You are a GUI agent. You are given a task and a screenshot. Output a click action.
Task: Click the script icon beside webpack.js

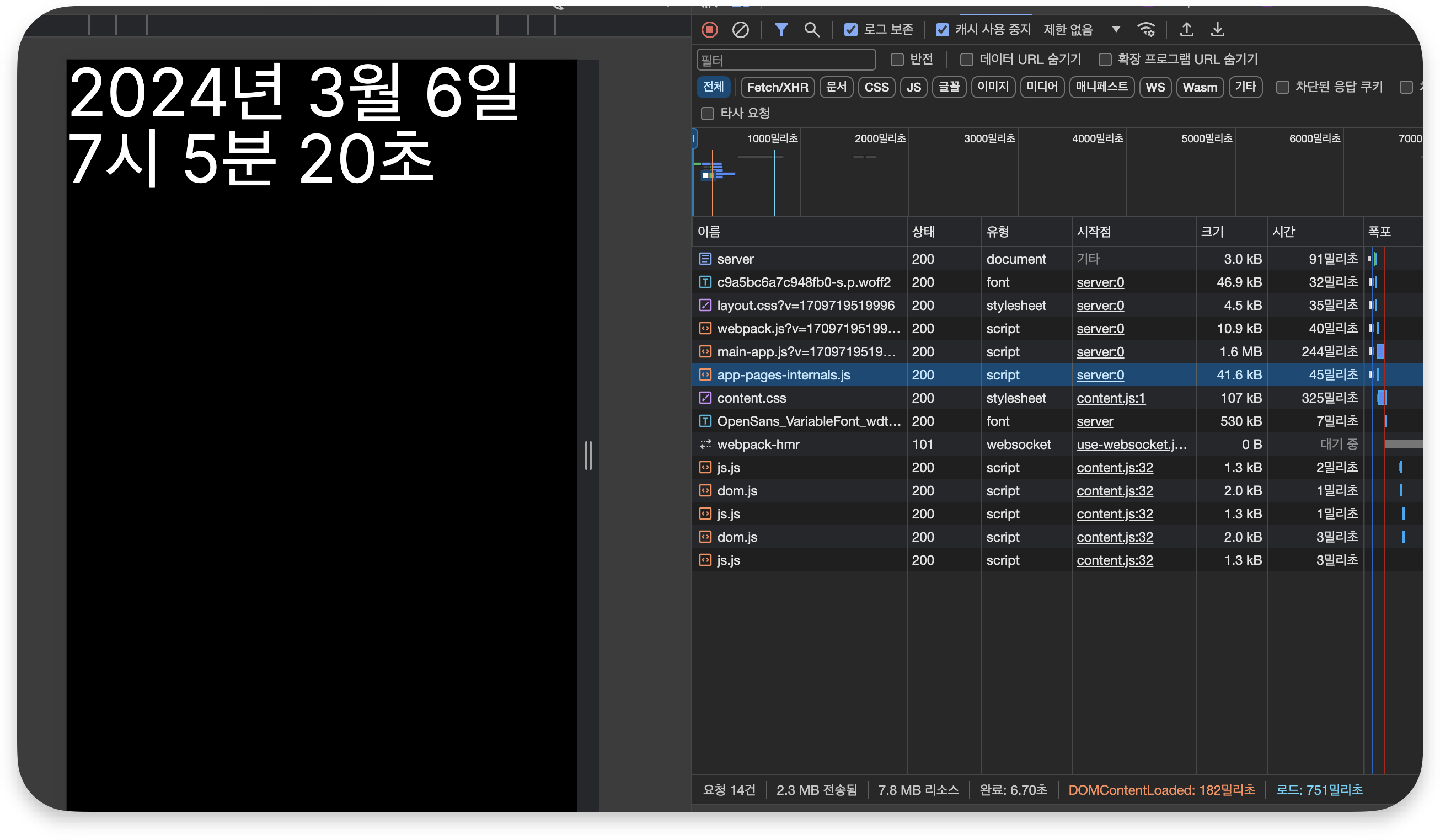point(705,329)
